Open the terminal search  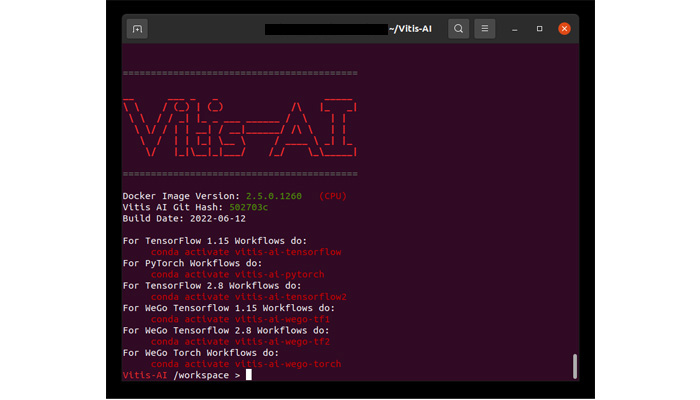point(458,29)
